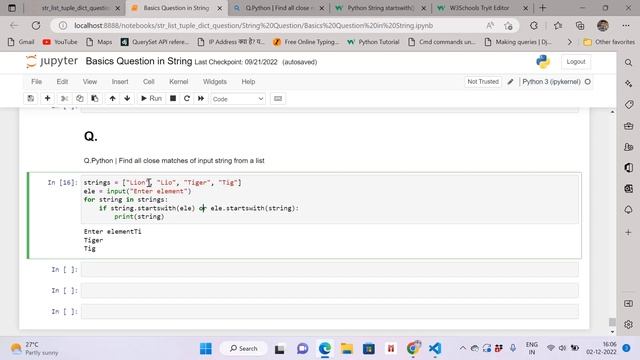Switch to Q.Python Find all close tab

(x=278, y=8)
